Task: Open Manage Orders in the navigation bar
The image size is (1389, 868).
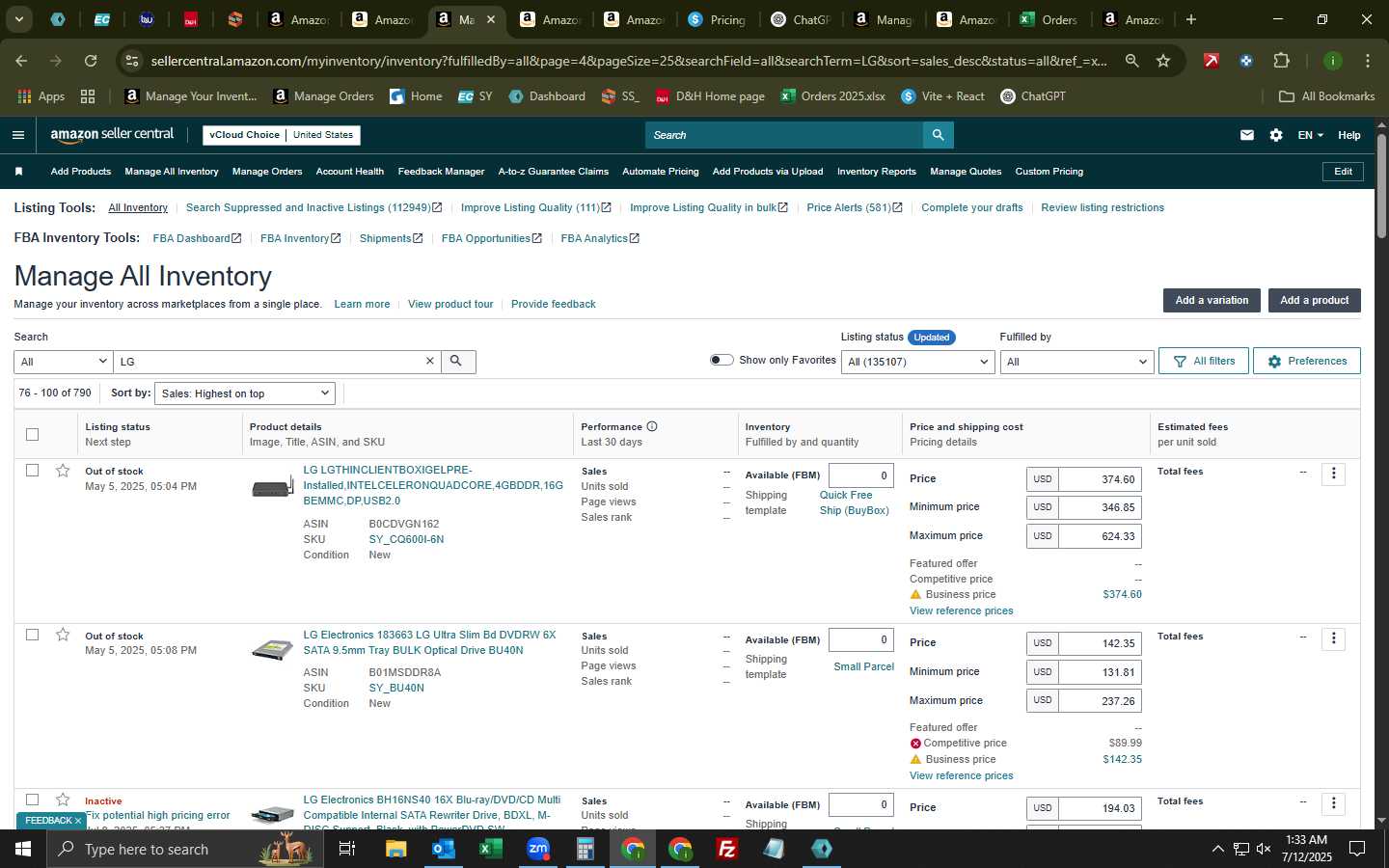Action: 267,172
